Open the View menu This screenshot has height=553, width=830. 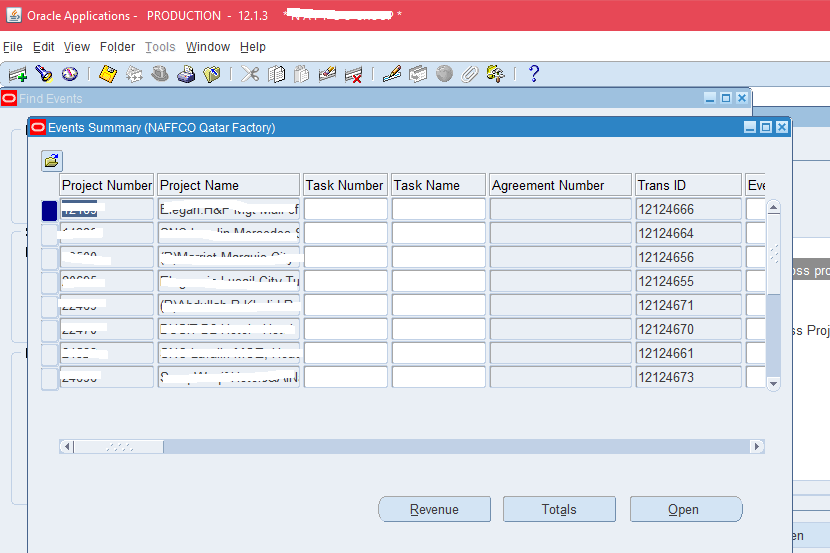point(77,47)
